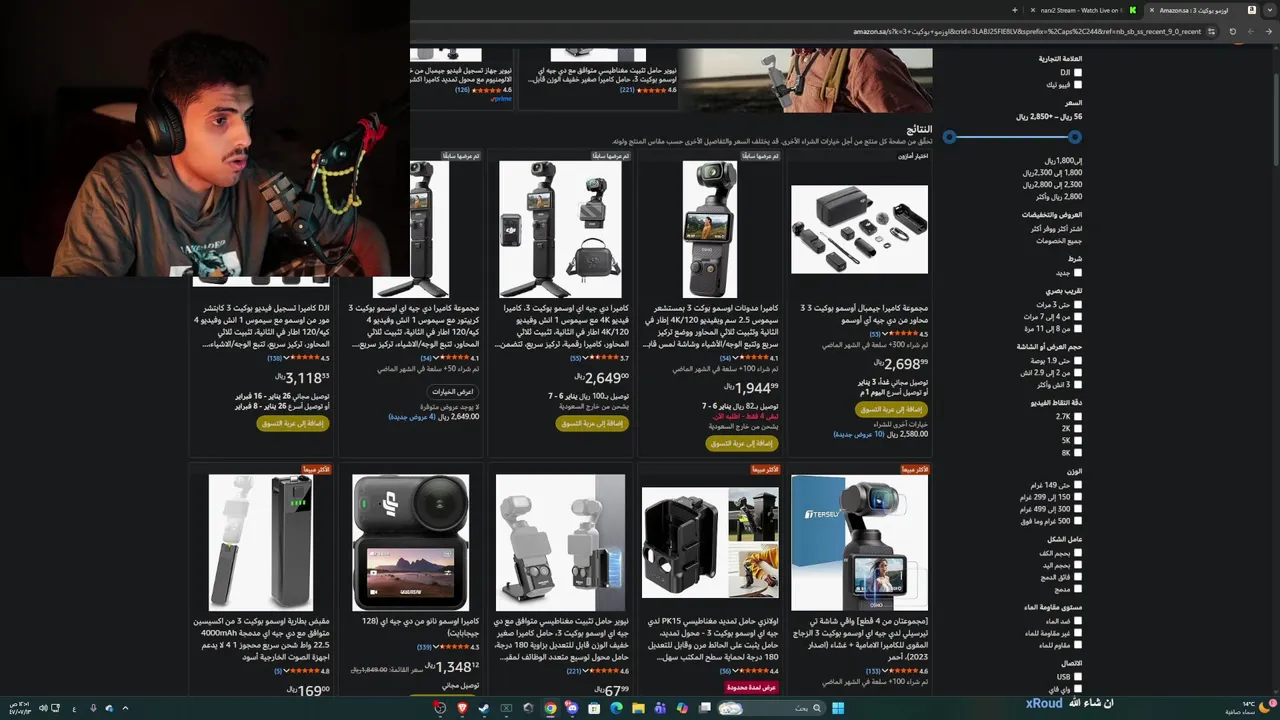Open Microsoft Store from the taskbar
The height and width of the screenshot is (720, 1280).
click(x=594, y=708)
